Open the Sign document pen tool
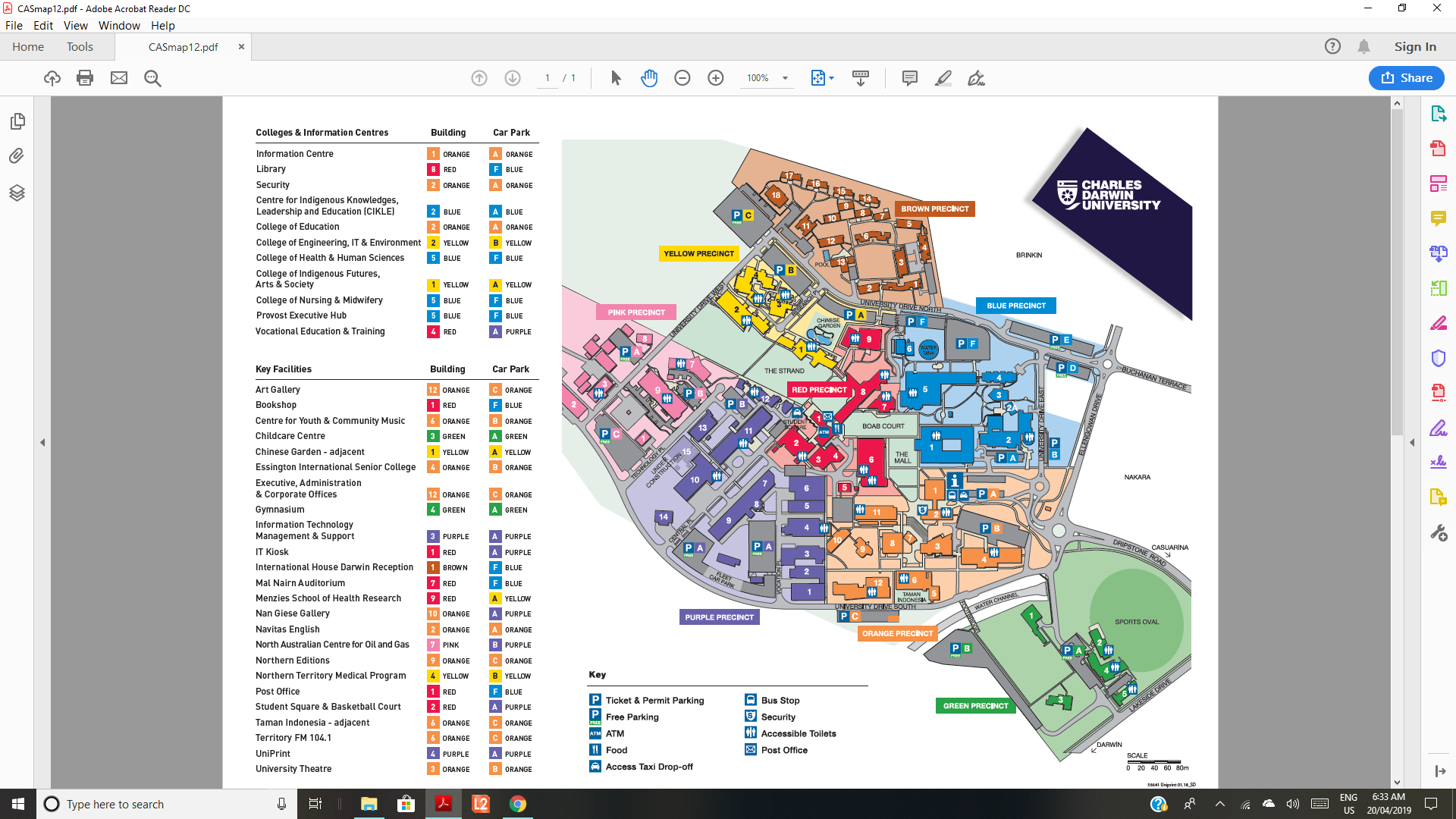Viewport: 1456px width, 819px height. 977,78
